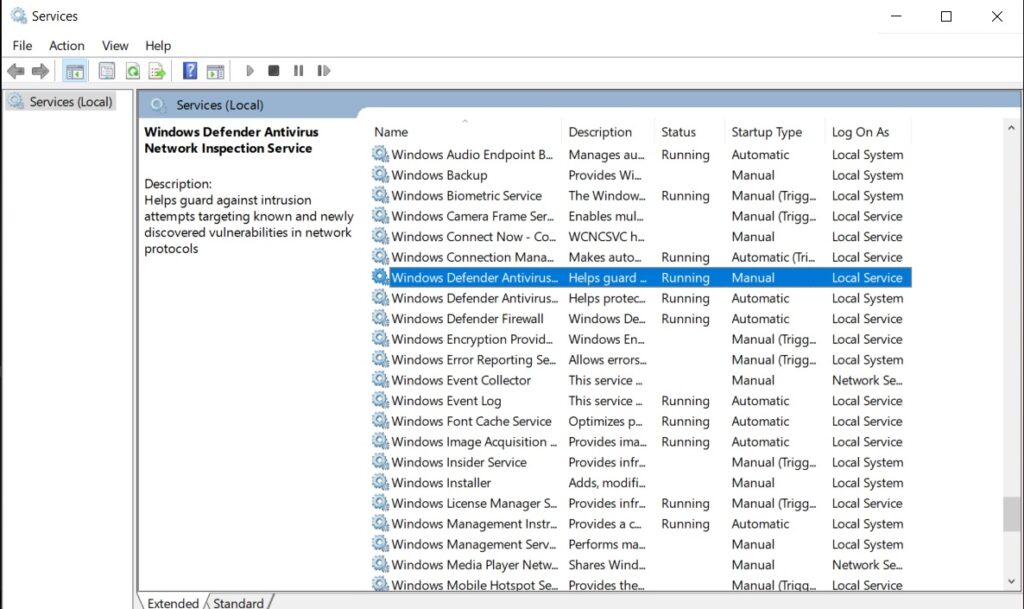Open the View menu
The height and width of the screenshot is (609, 1024).
tap(114, 45)
